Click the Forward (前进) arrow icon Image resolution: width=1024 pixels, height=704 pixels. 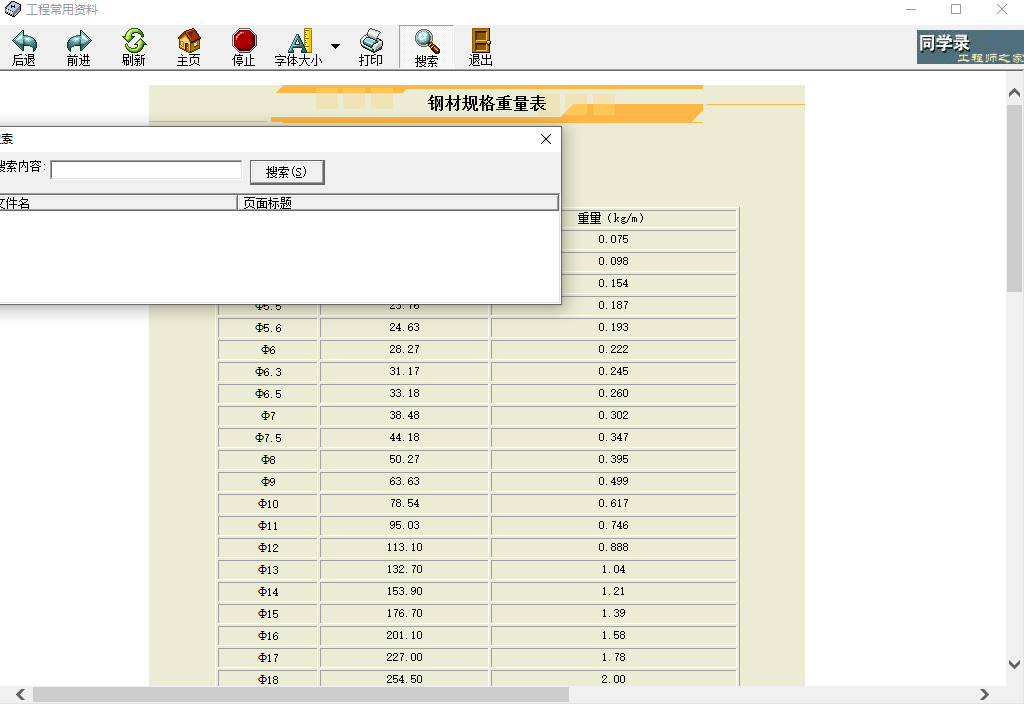pos(78,42)
